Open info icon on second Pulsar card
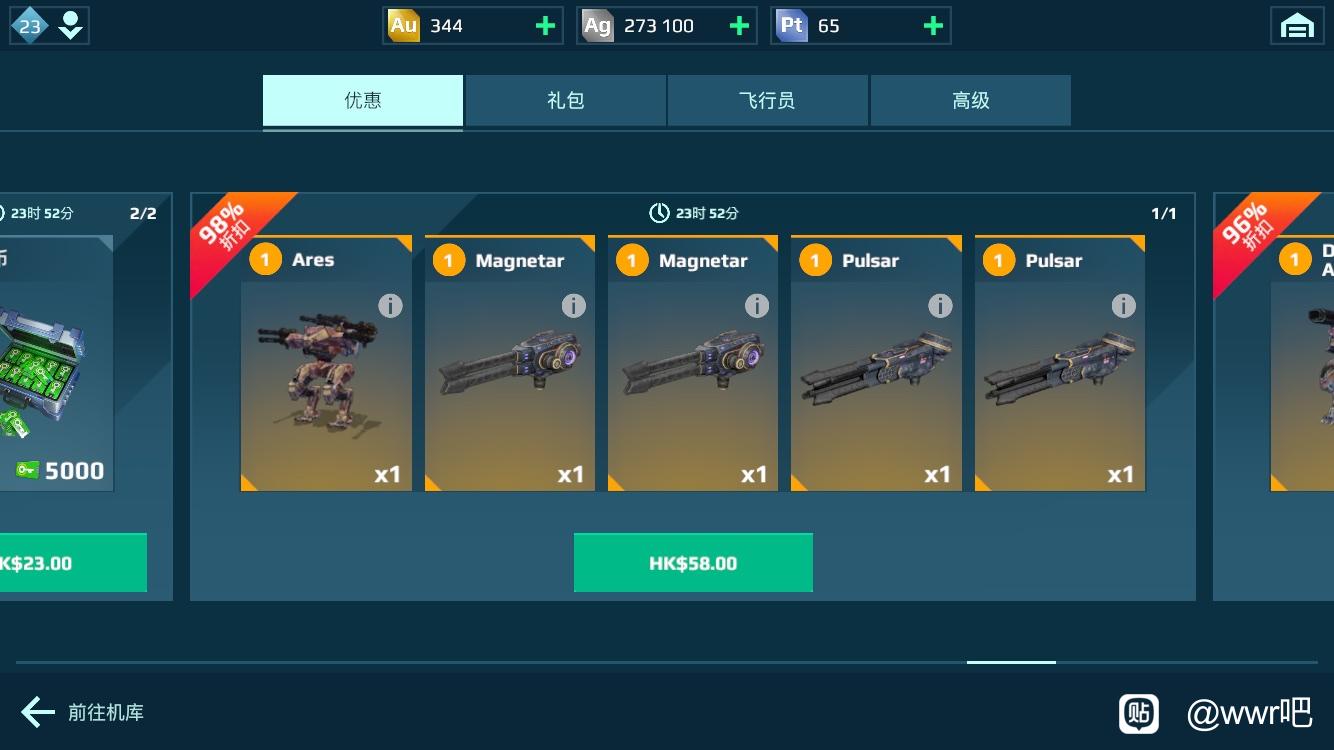The height and width of the screenshot is (750, 1334). [1124, 306]
